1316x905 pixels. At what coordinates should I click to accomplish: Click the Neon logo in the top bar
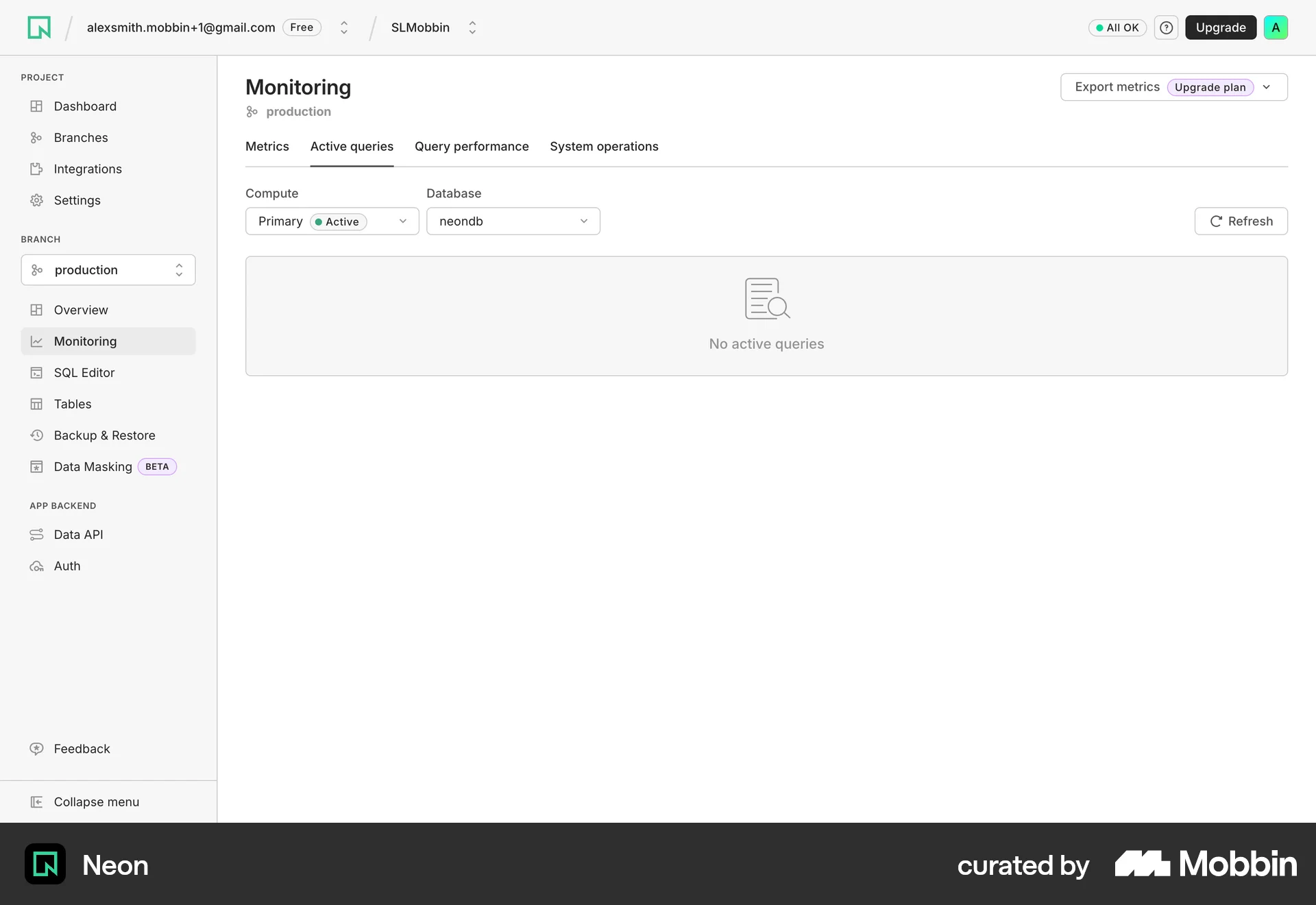tap(39, 27)
